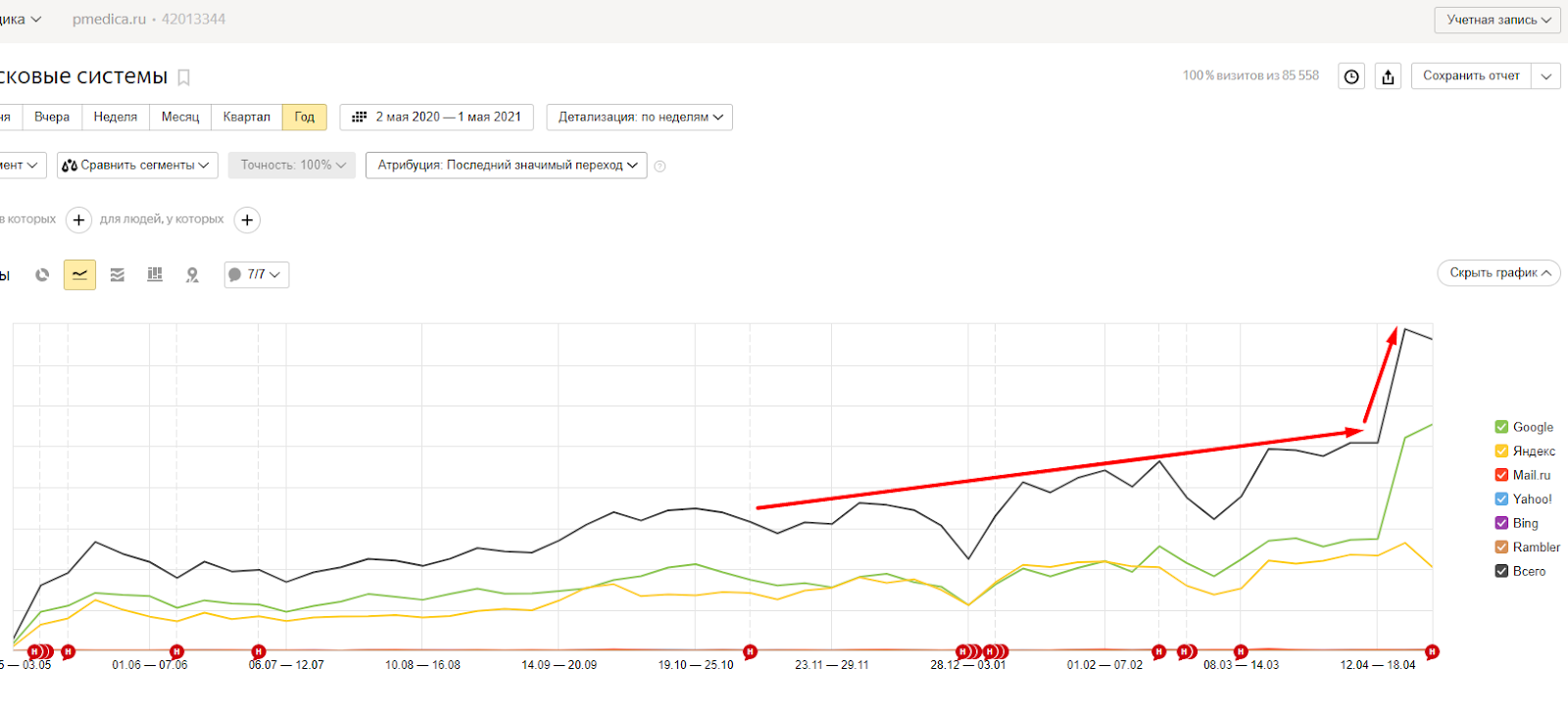Screen dimensions: 1568x716
Task: Open the Учетная запись account dropdown
Action: point(1497,20)
